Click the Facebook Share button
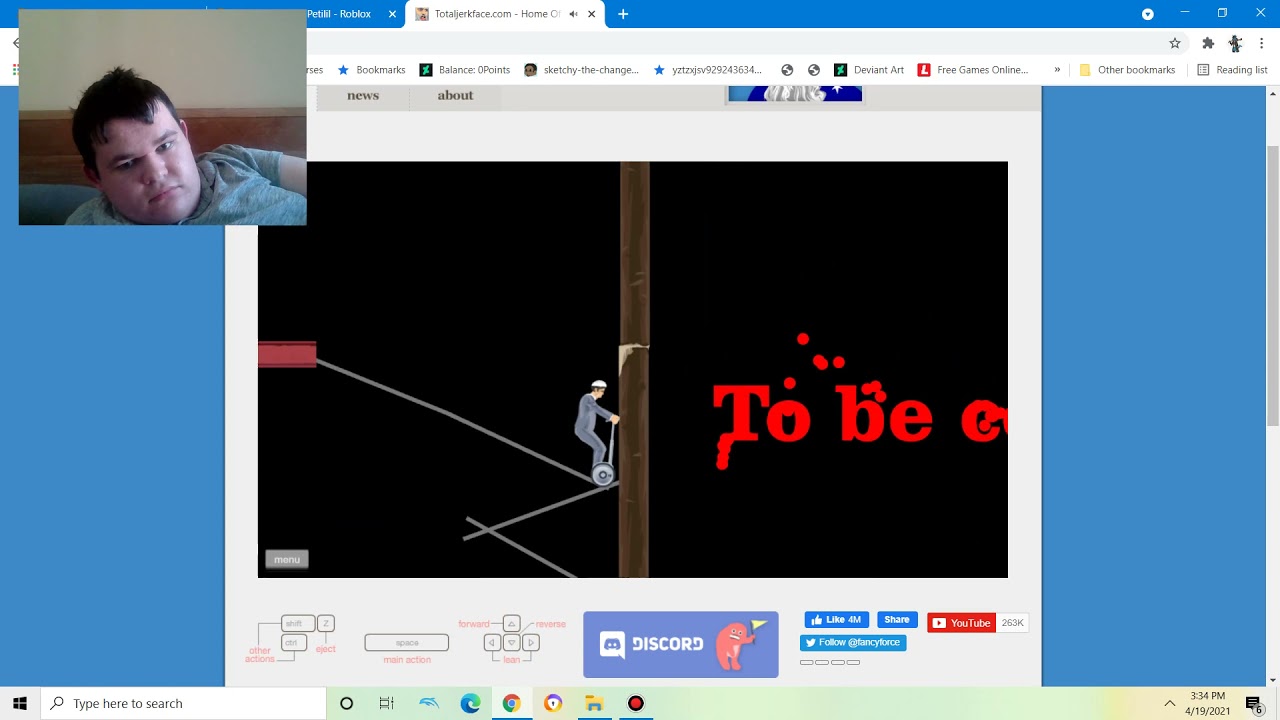1280x720 pixels. [x=897, y=620]
